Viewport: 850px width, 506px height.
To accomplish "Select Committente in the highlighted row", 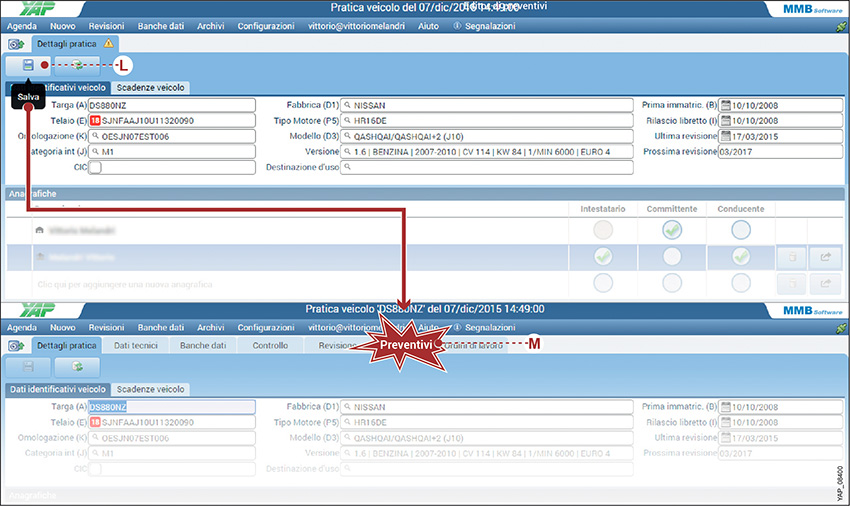I will 672,257.
